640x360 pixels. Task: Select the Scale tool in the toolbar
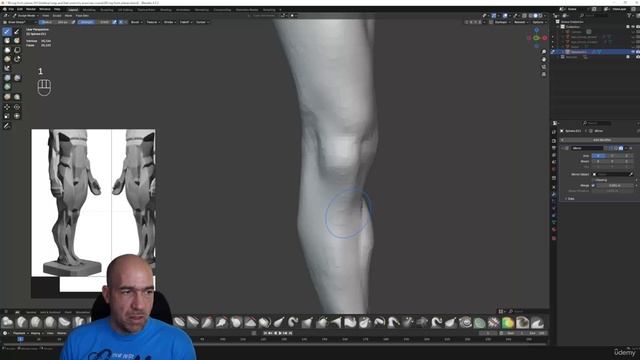7,116
